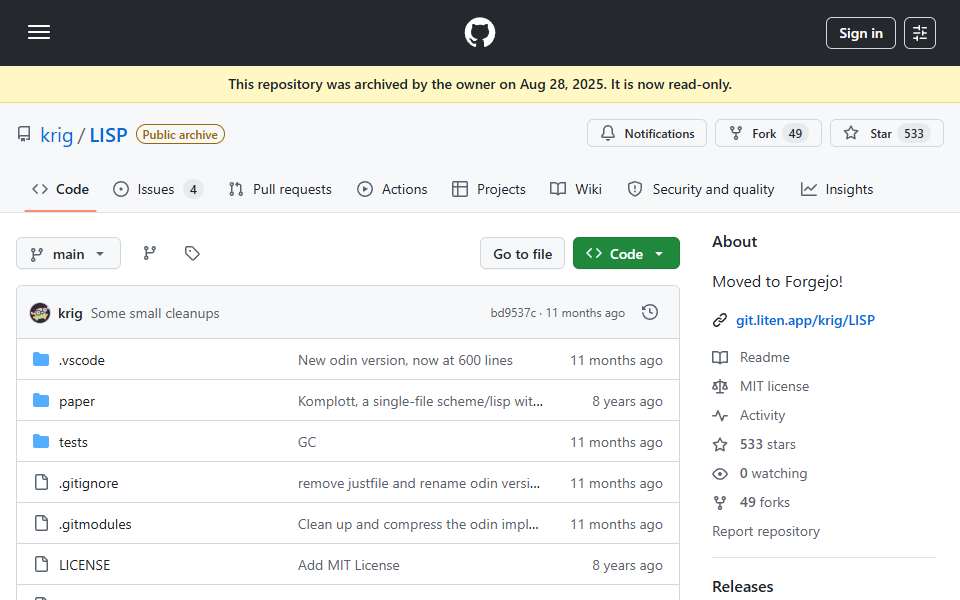Open the star count 533
This screenshot has height=600, width=960.
(913, 133)
